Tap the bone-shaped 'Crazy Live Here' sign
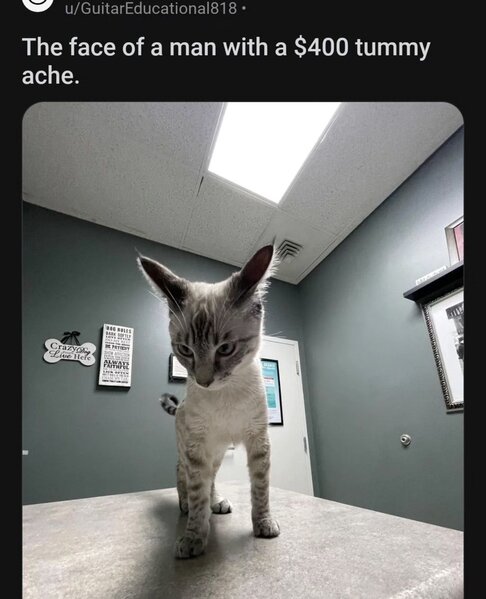This screenshot has width=486, height=599. pyautogui.click(x=70, y=351)
